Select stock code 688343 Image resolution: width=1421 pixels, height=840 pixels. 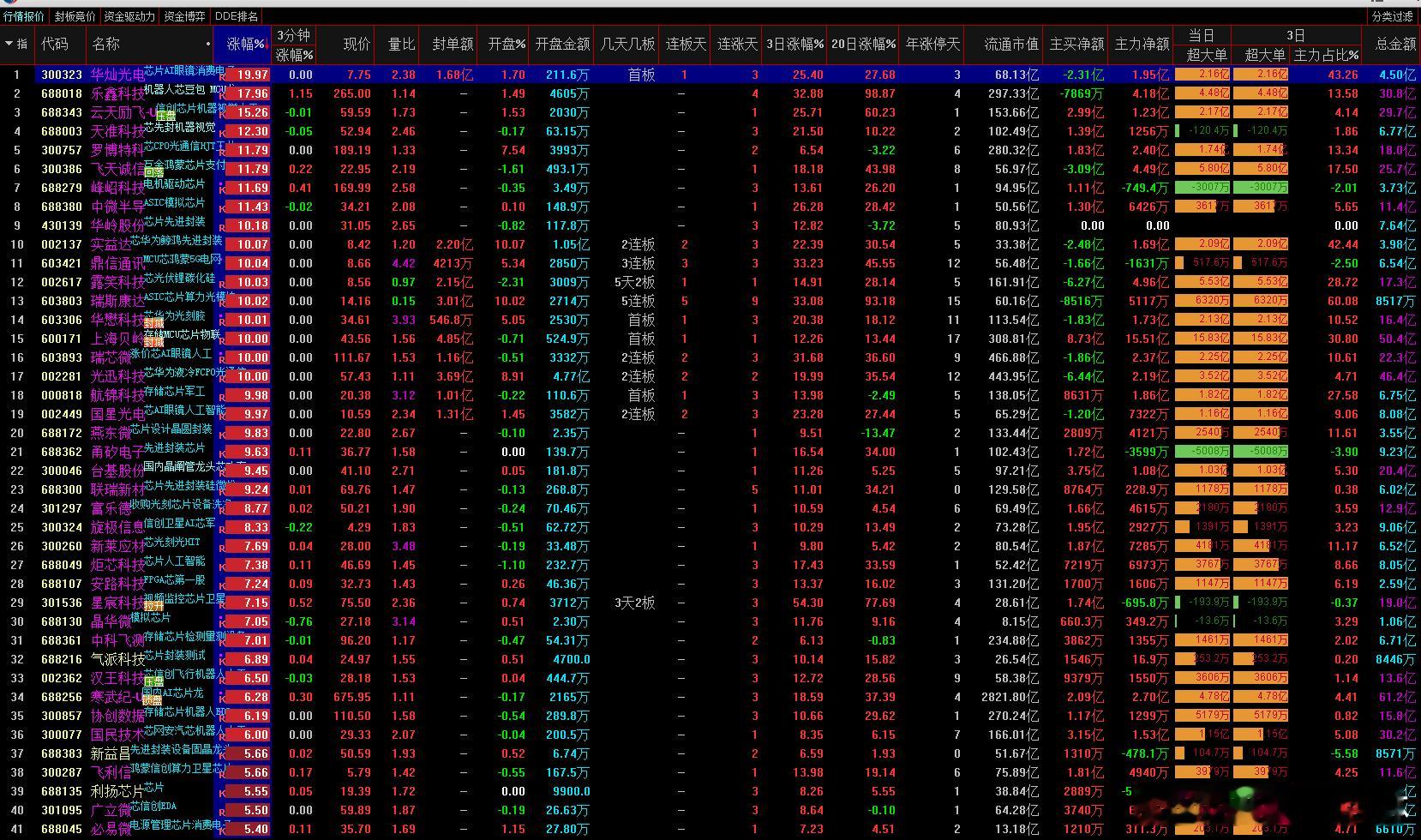pyautogui.click(x=62, y=113)
